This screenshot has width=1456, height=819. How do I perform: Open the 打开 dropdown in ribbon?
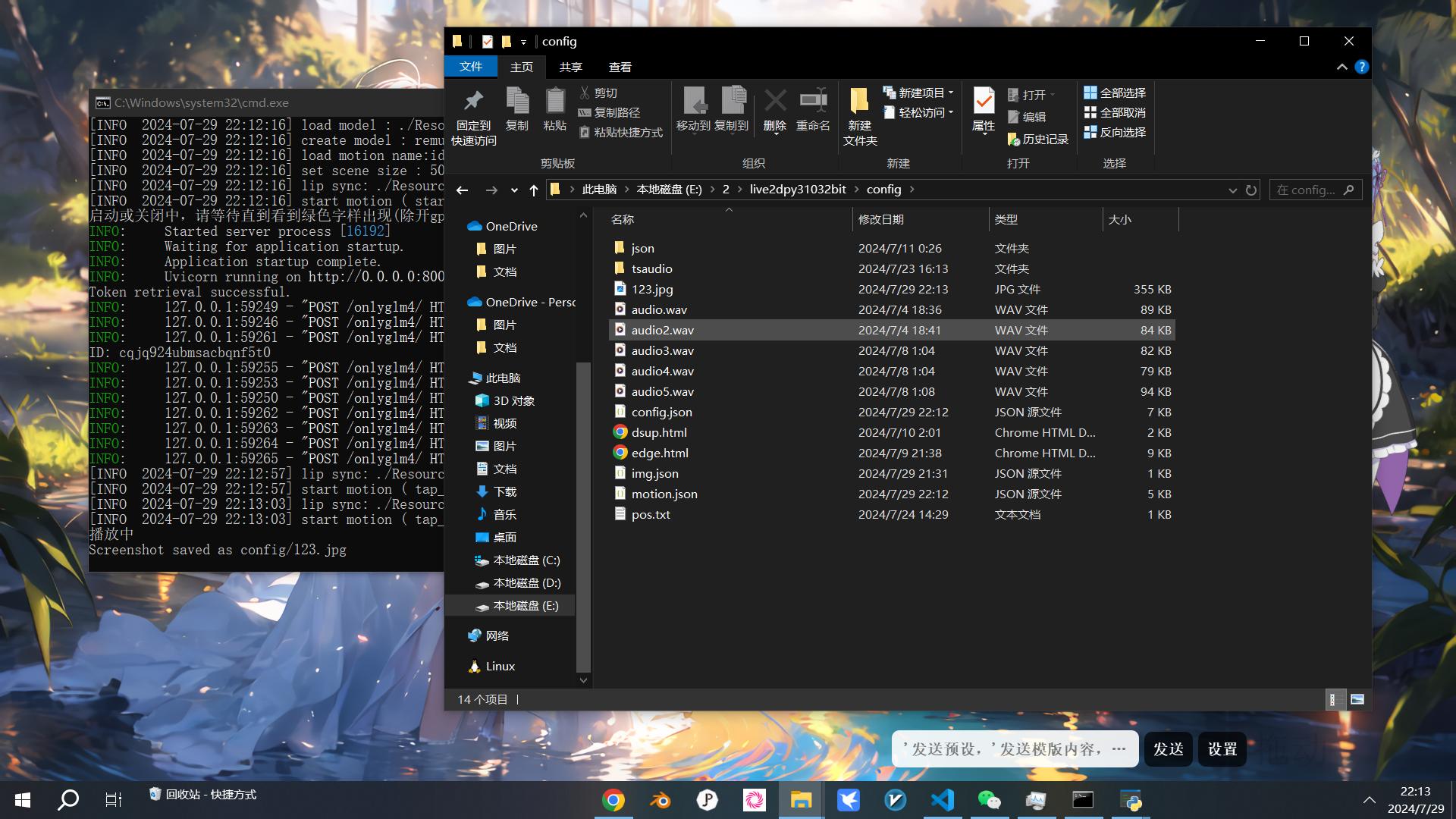(x=1031, y=95)
